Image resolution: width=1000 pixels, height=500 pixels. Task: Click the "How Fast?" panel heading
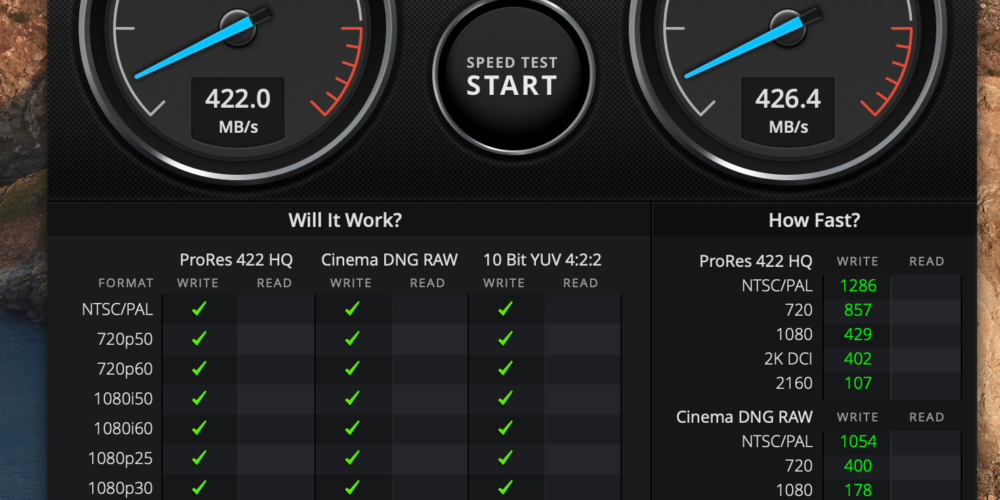[814, 221]
